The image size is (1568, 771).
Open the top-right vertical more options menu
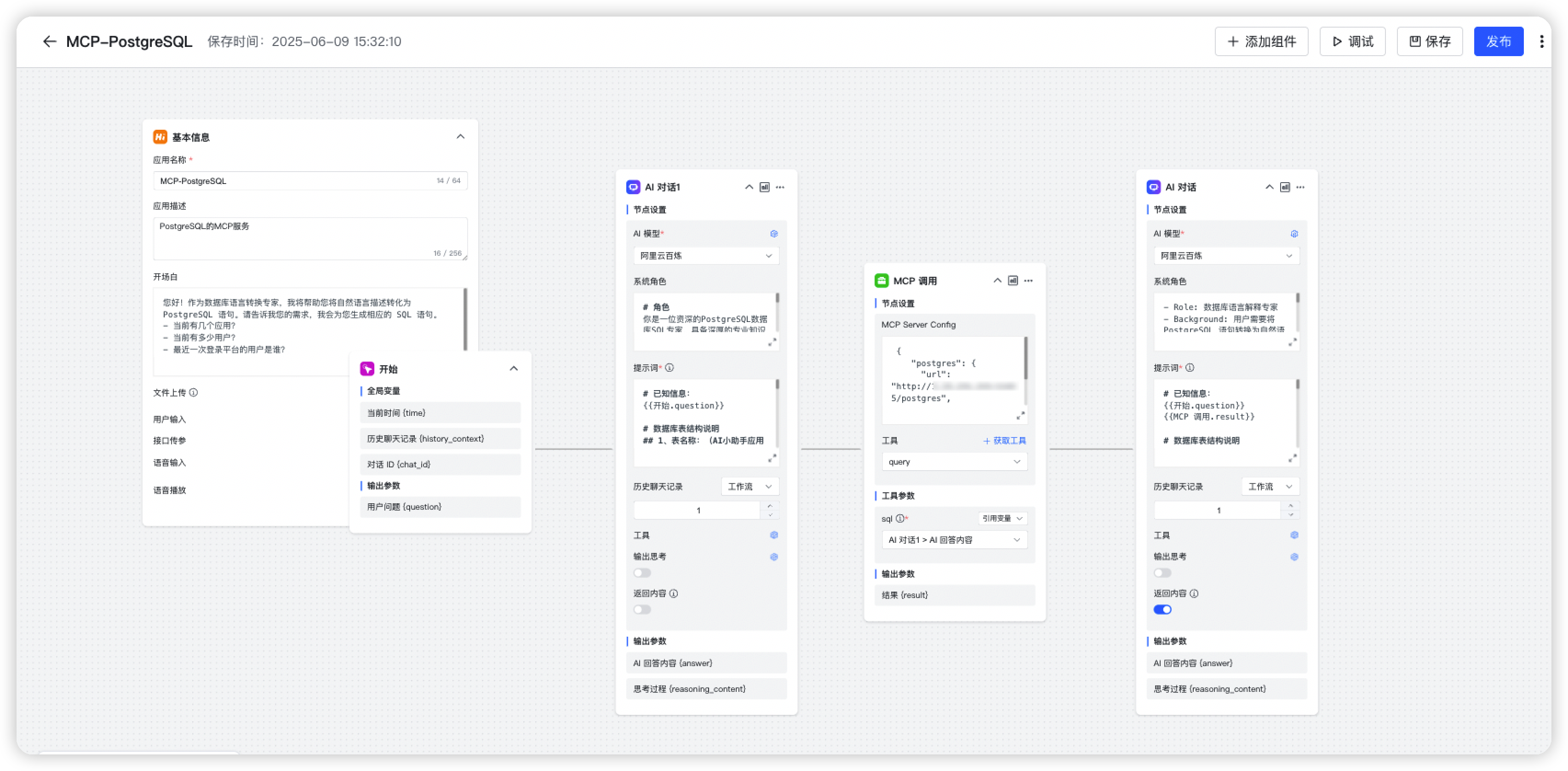pos(1541,41)
